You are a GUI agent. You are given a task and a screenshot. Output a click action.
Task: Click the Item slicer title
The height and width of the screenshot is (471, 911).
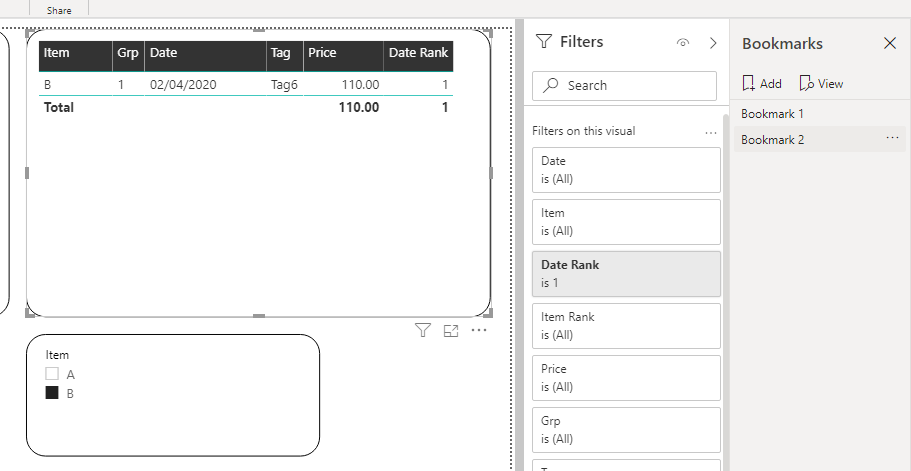tap(57, 355)
